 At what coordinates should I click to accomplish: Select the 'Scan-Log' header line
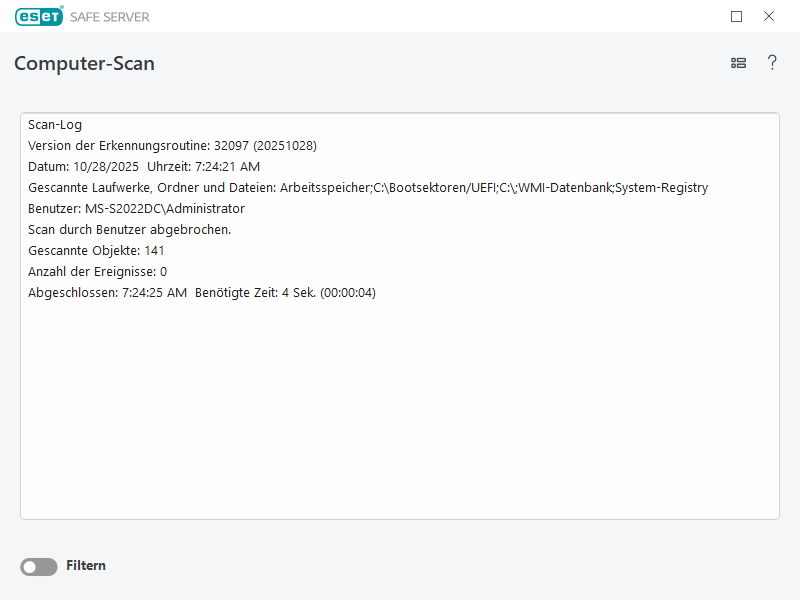[55, 125]
